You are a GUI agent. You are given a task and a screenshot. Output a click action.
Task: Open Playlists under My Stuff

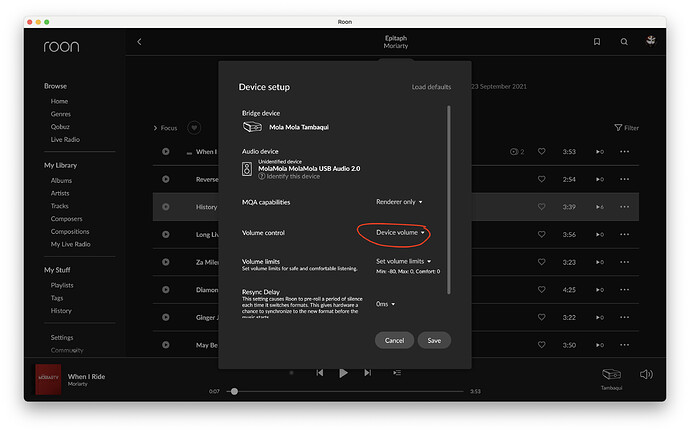click(x=62, y=285)
